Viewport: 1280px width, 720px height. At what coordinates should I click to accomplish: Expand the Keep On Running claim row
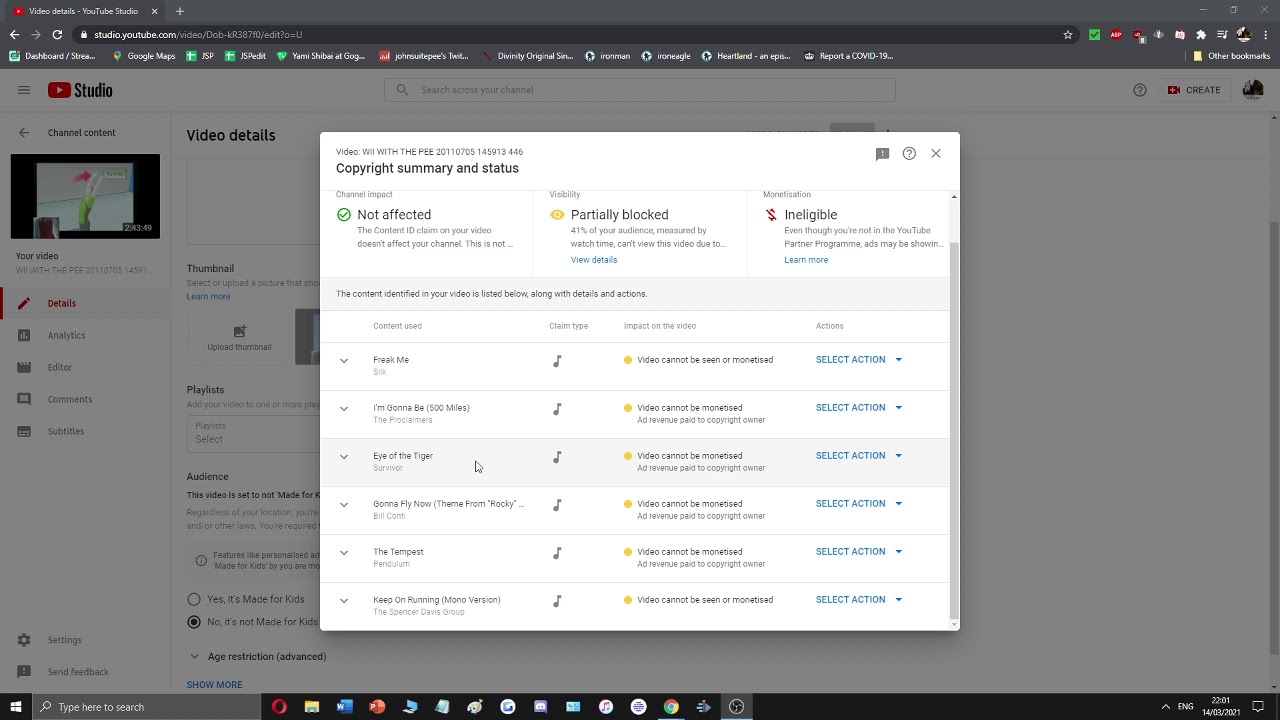point(344,600)
